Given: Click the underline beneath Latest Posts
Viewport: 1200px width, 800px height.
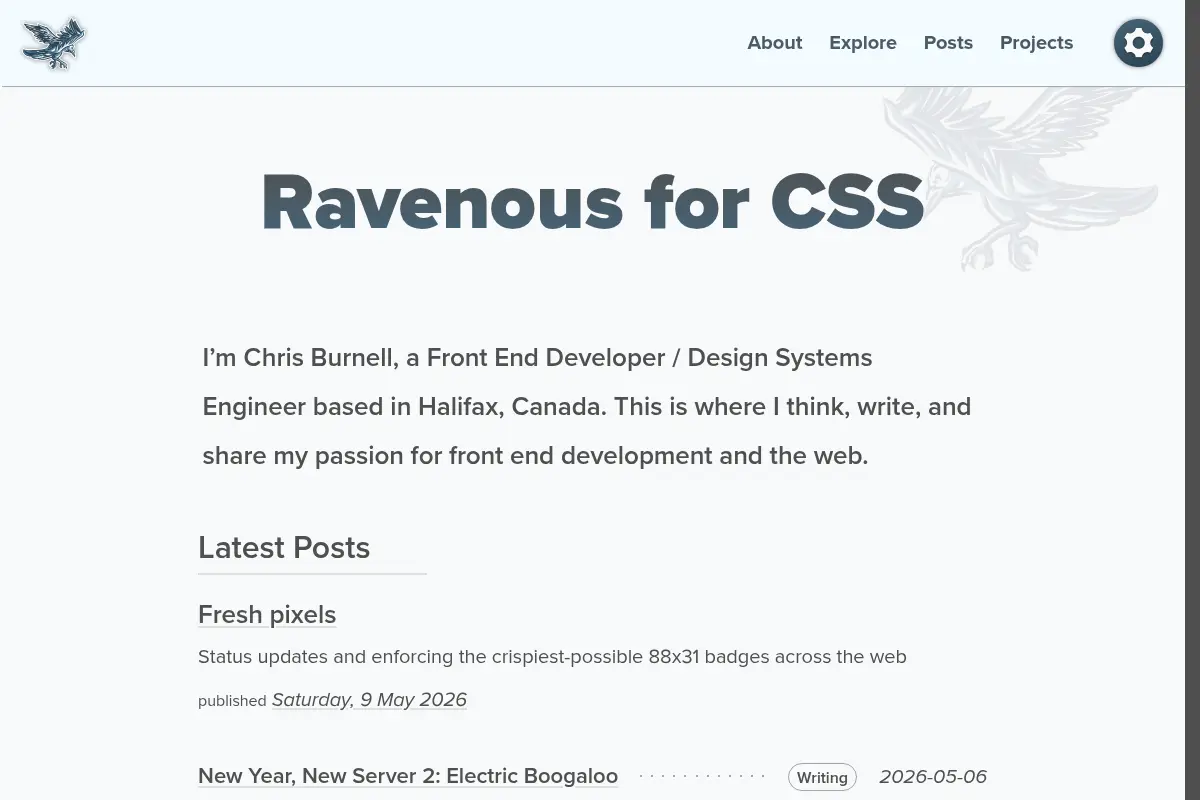Looking at the screenshot, I should pos(312,574).
